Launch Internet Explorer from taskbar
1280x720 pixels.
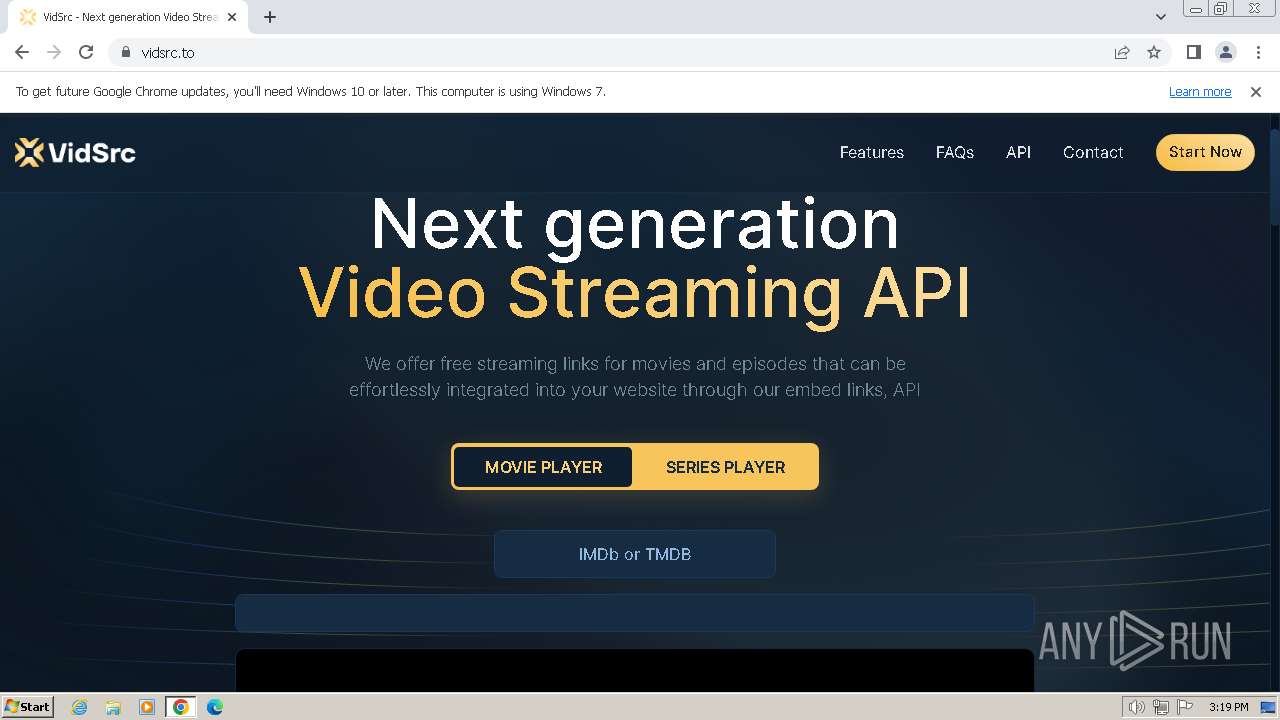(80, 707)
